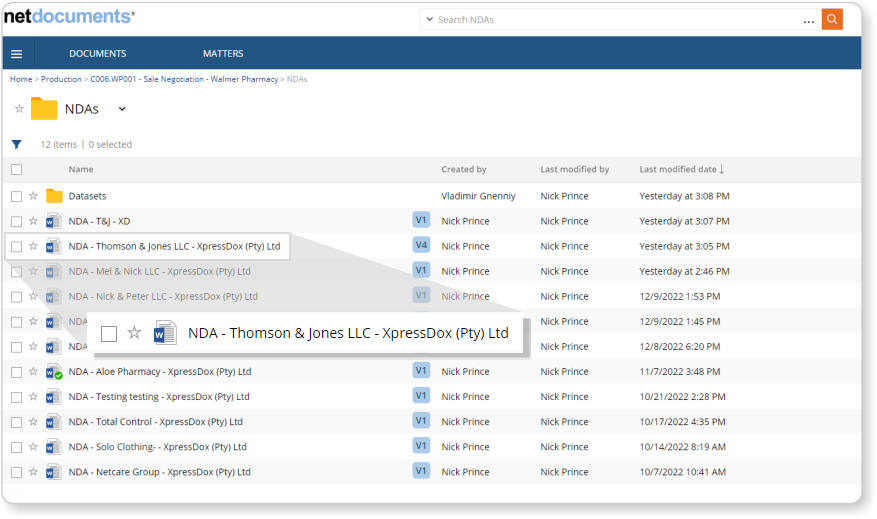
Task: Check the NDA - Thomson & Jones row checkbox in list
Action: point(17,247)
